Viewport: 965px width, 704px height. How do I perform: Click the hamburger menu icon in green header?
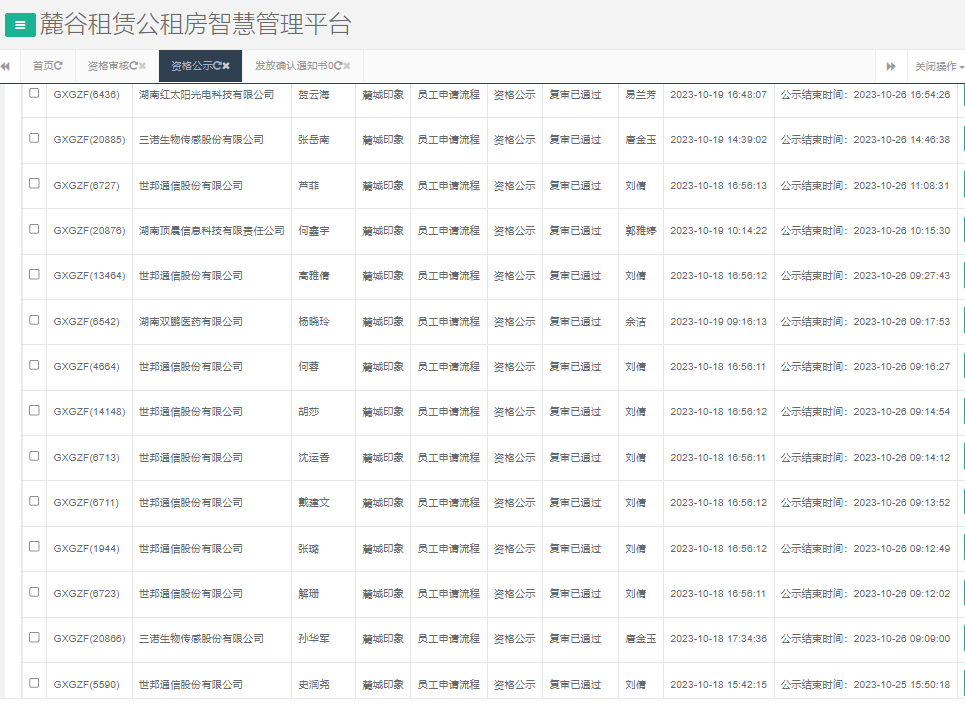pos(19,25)
